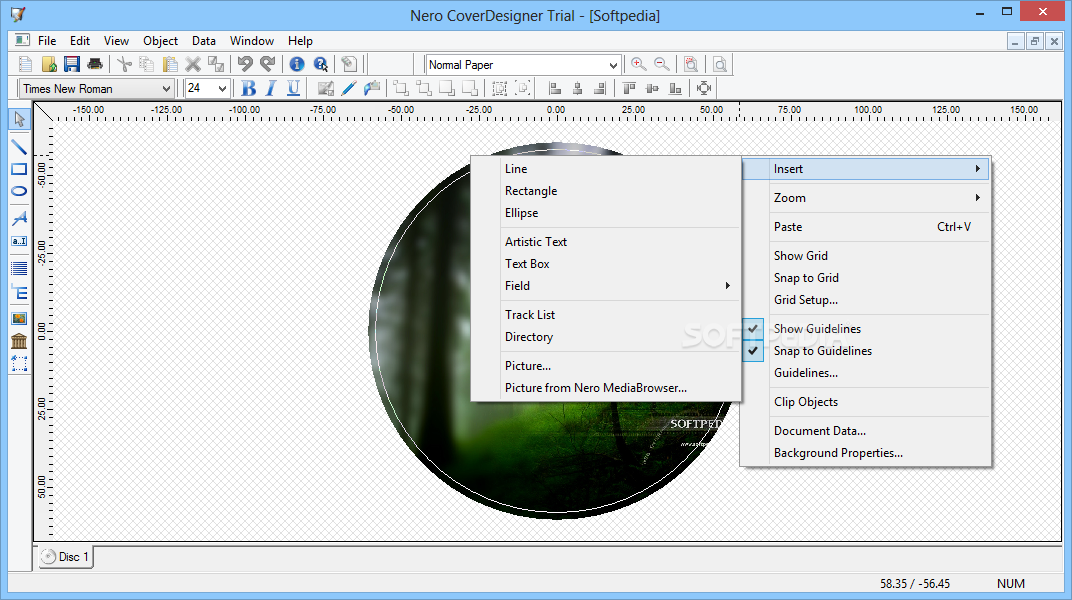Click the Cut scissors icon
Image resolution: width=1072 pixels, height=600 pixels.
(124, 64)
